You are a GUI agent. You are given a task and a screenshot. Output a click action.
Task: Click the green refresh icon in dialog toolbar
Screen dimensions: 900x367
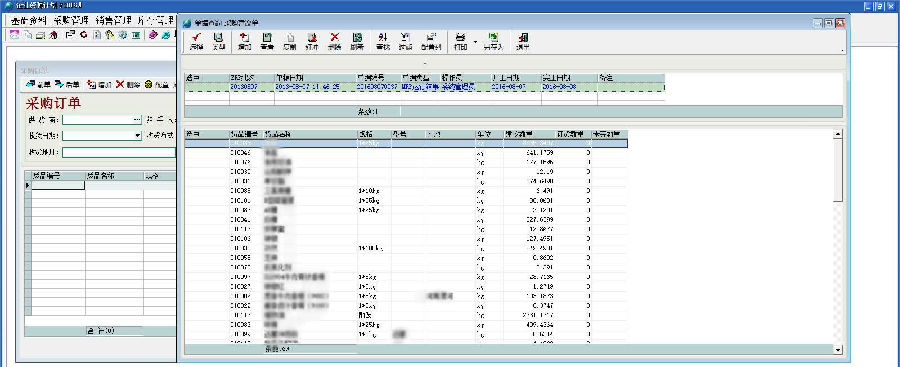(x=357, y=41)
